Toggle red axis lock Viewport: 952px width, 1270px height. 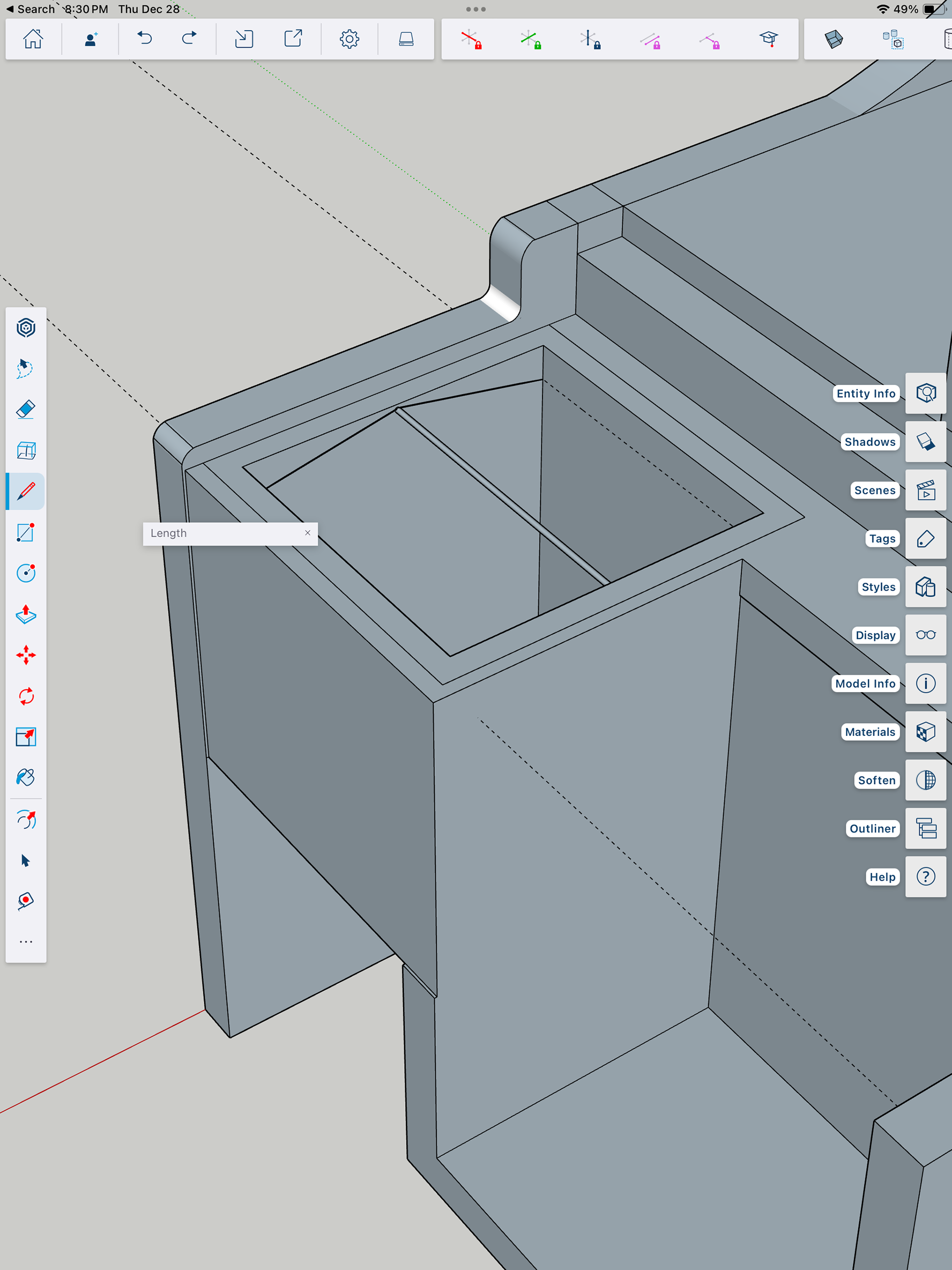tap(472, 40)
